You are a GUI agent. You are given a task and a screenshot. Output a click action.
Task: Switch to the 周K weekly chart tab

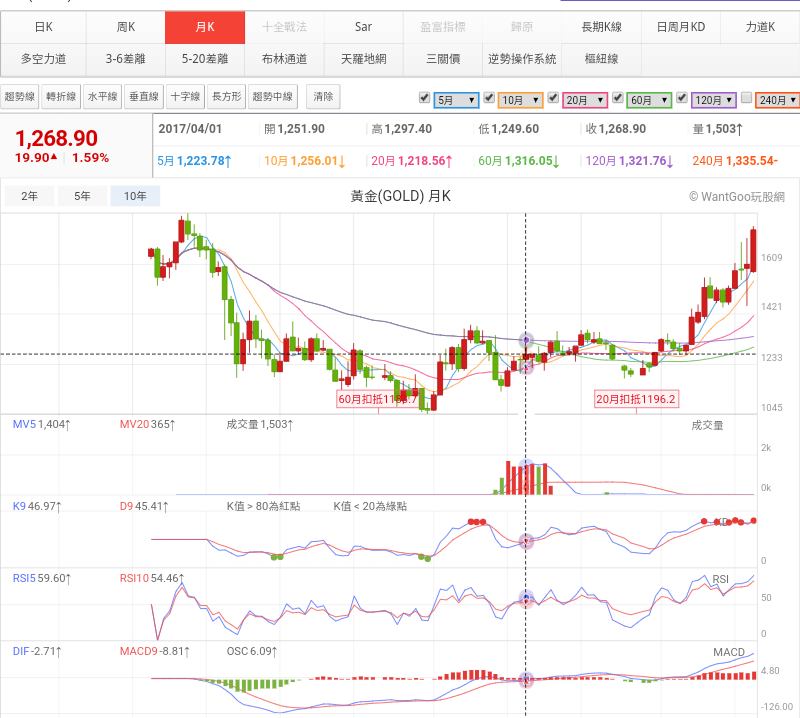(125, 26)
